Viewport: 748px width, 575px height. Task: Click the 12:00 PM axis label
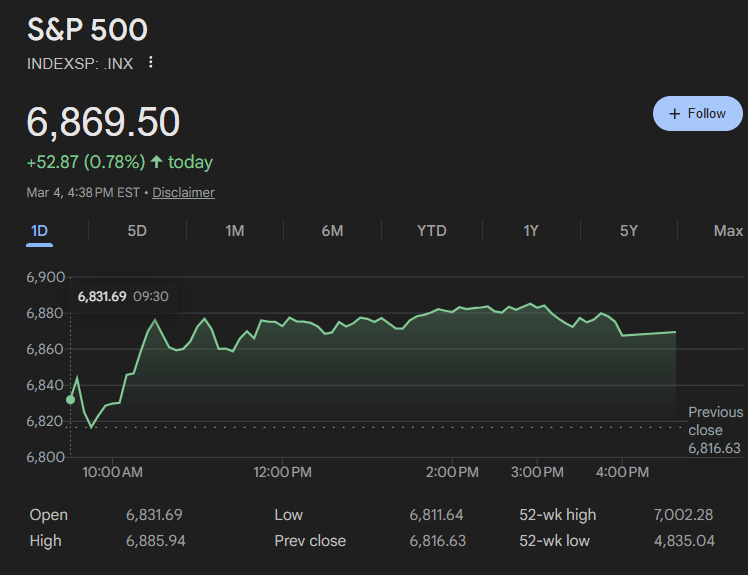(x=282, y=472)
